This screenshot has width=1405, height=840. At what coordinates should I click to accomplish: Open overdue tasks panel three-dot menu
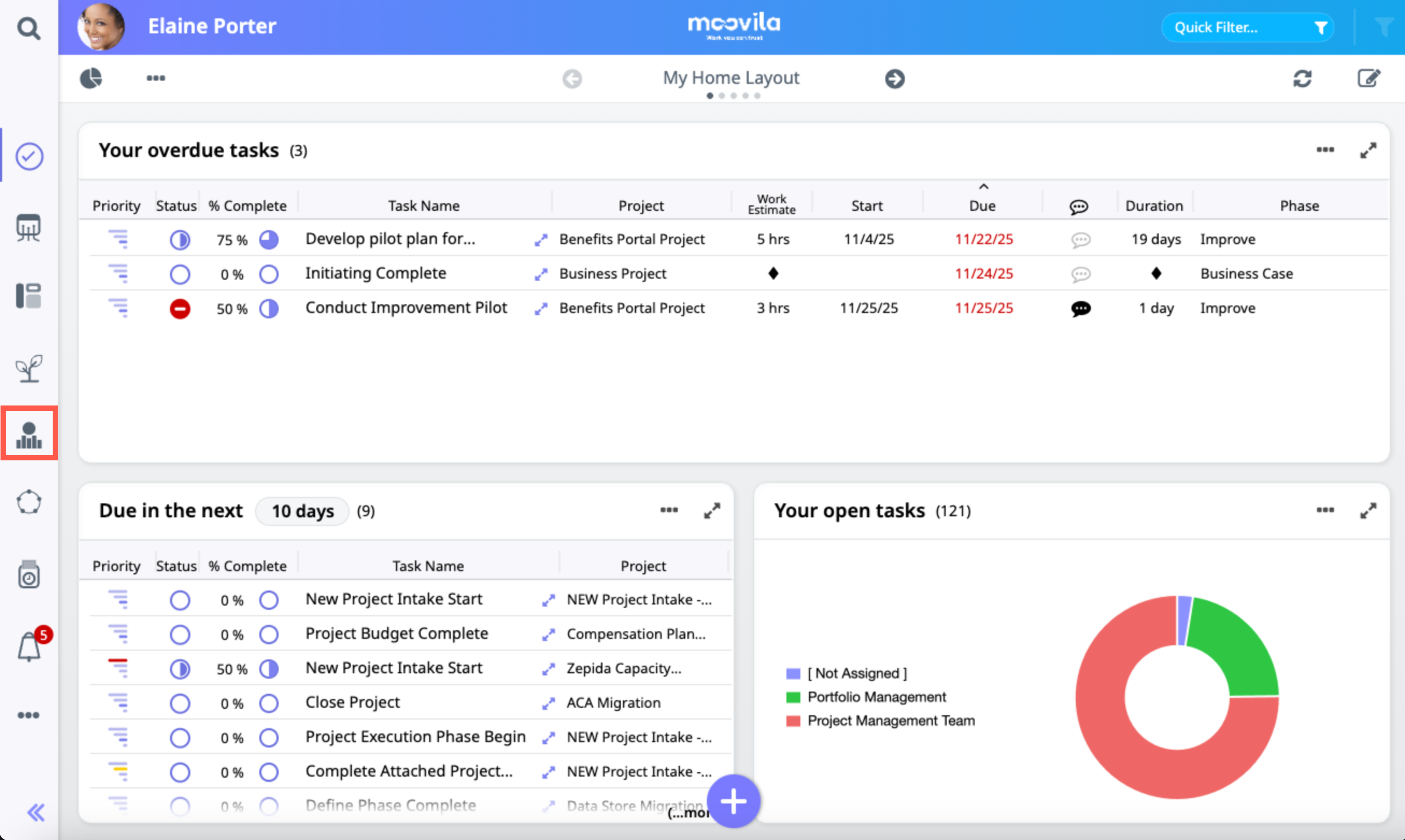1325,150
